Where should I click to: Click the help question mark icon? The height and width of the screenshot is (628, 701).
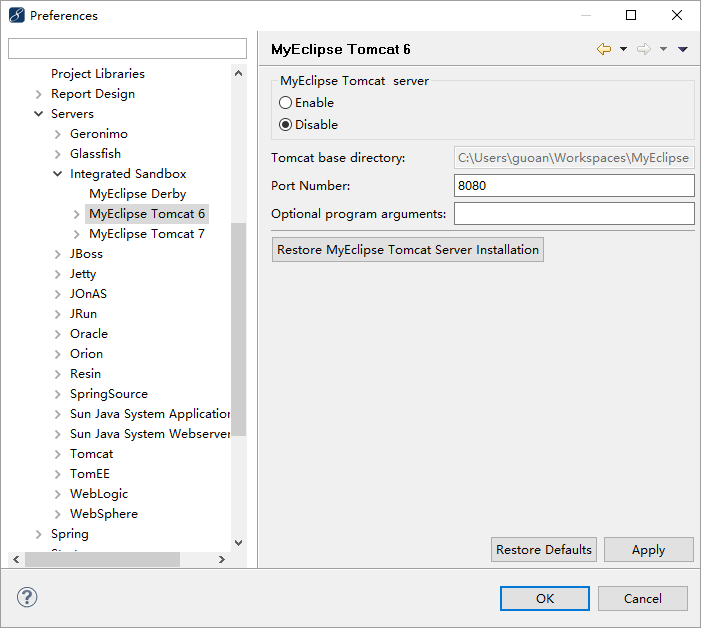tap(27, 597)
